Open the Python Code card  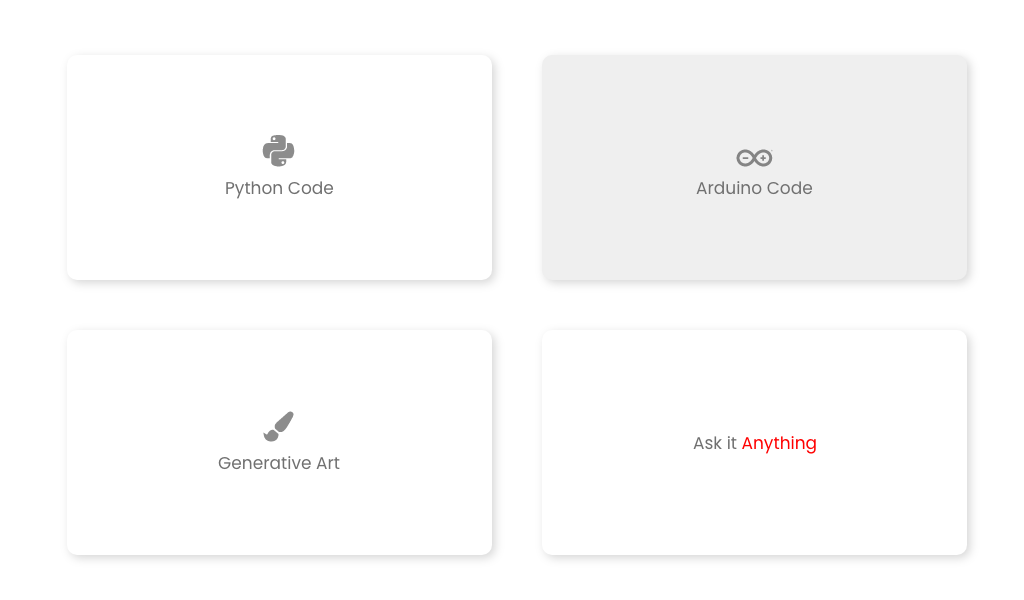point(280,167)
